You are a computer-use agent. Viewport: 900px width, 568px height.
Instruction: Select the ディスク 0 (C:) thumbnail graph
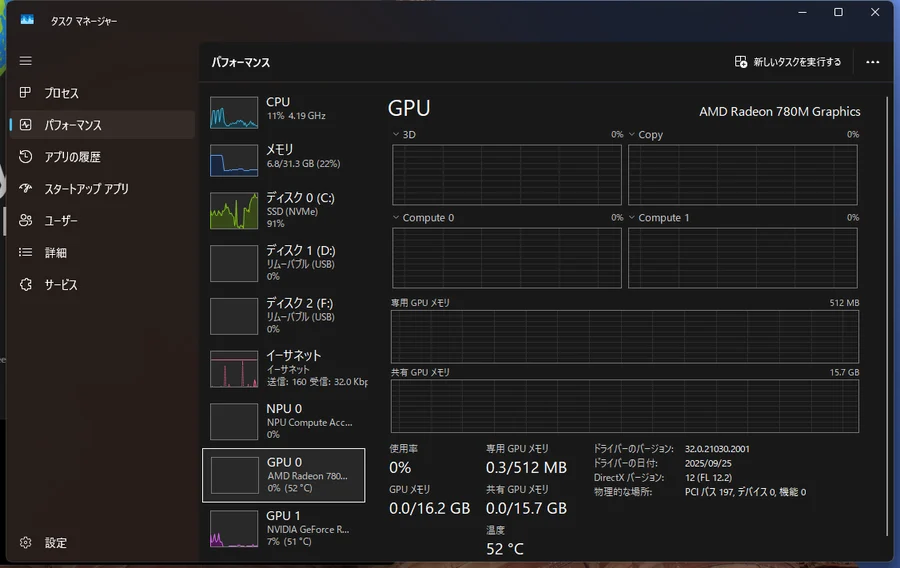234,211
